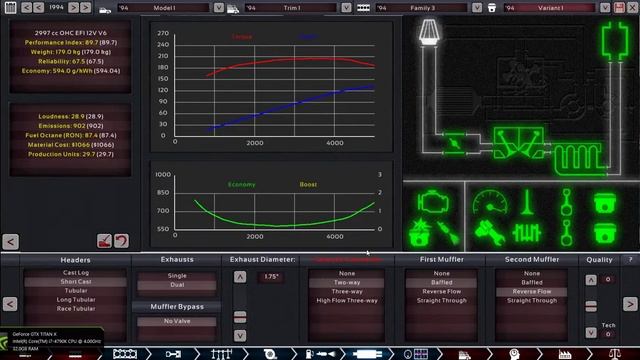The height and width of the screenshot is (360, 640).
Task: Open the calendar icon at top left
Action: 11,8
